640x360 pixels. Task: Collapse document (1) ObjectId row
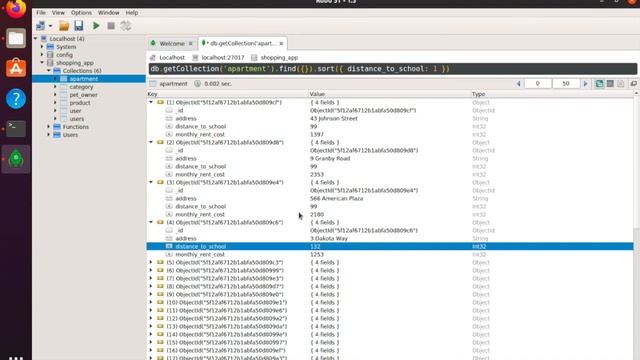click(151, 102)
